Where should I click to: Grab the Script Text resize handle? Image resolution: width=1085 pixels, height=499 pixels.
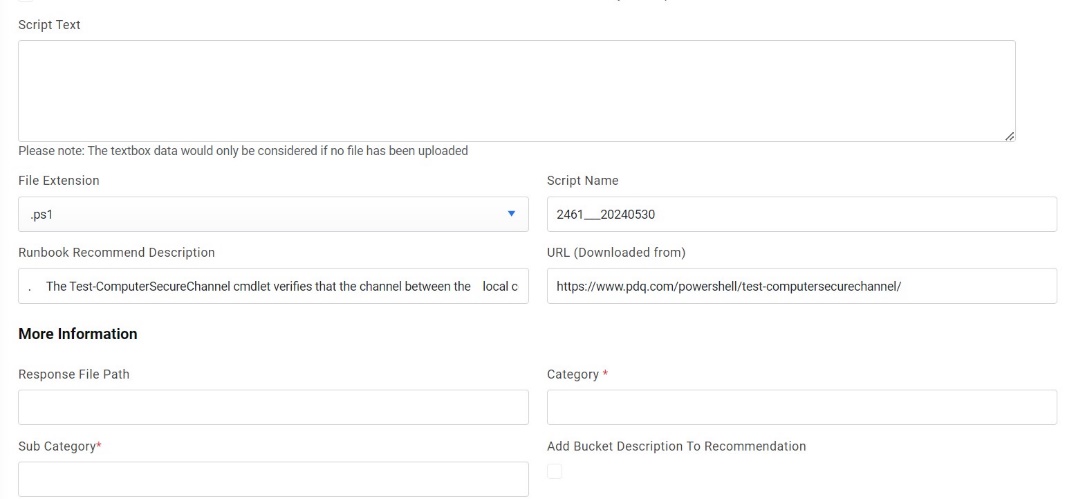pyautogui.click(x=1009, y=135)
